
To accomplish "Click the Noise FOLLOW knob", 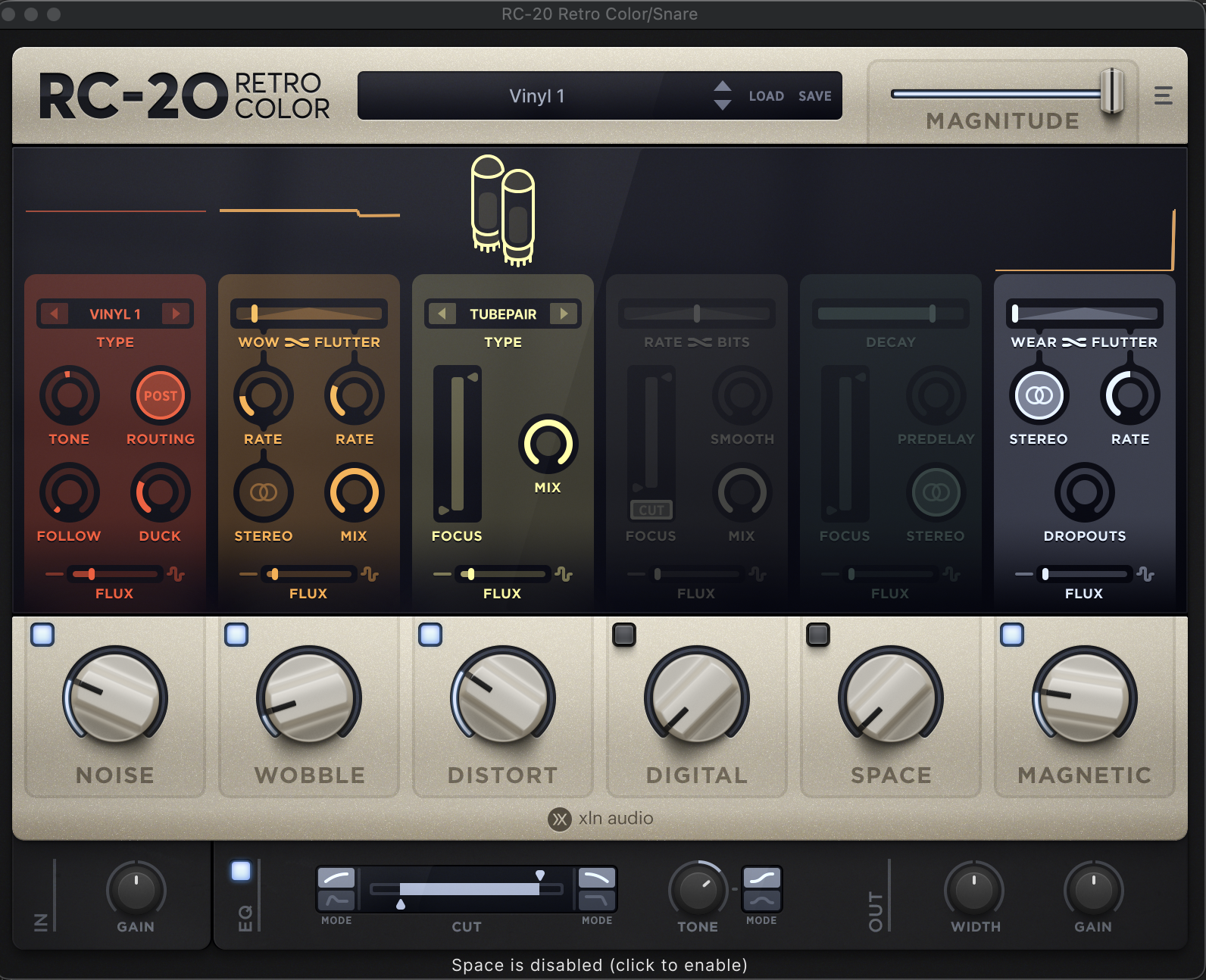I will point(69,493).
